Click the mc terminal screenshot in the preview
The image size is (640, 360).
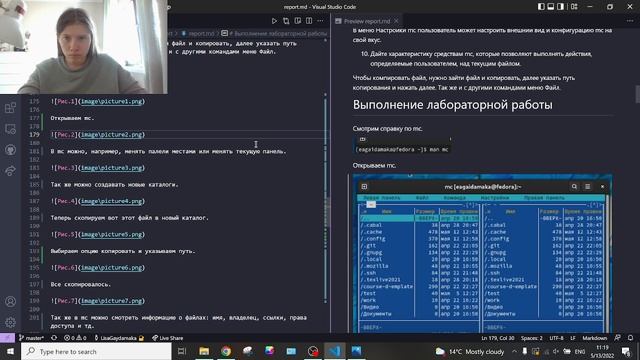[482, 253]
